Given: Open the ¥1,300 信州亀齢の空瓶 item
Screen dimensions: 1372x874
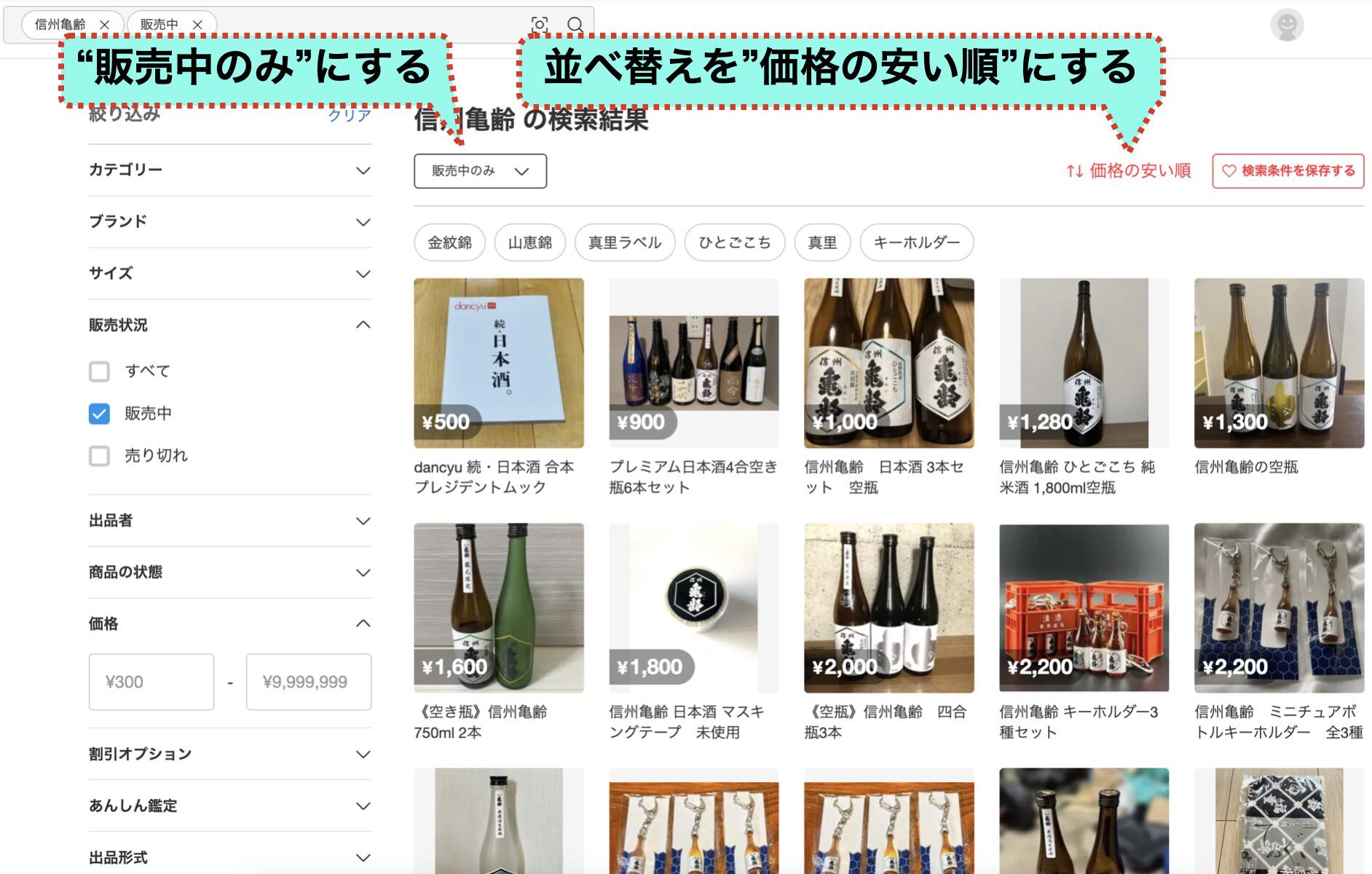Looking at the screenshot, I should (x=1280, y=363).
